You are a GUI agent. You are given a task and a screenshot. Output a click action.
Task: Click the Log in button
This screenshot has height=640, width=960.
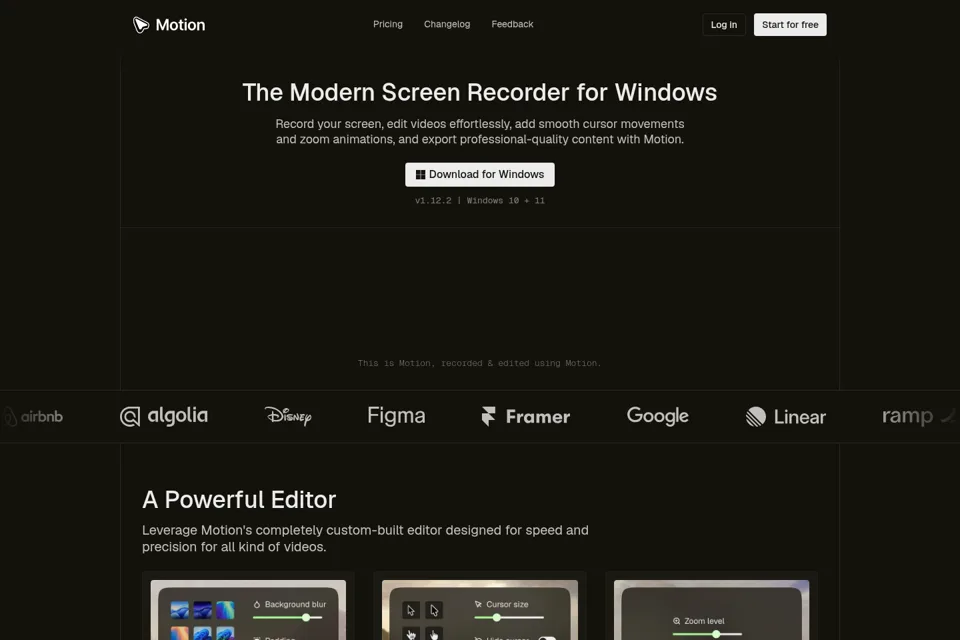pyautogui.click(x=724, y=24)
